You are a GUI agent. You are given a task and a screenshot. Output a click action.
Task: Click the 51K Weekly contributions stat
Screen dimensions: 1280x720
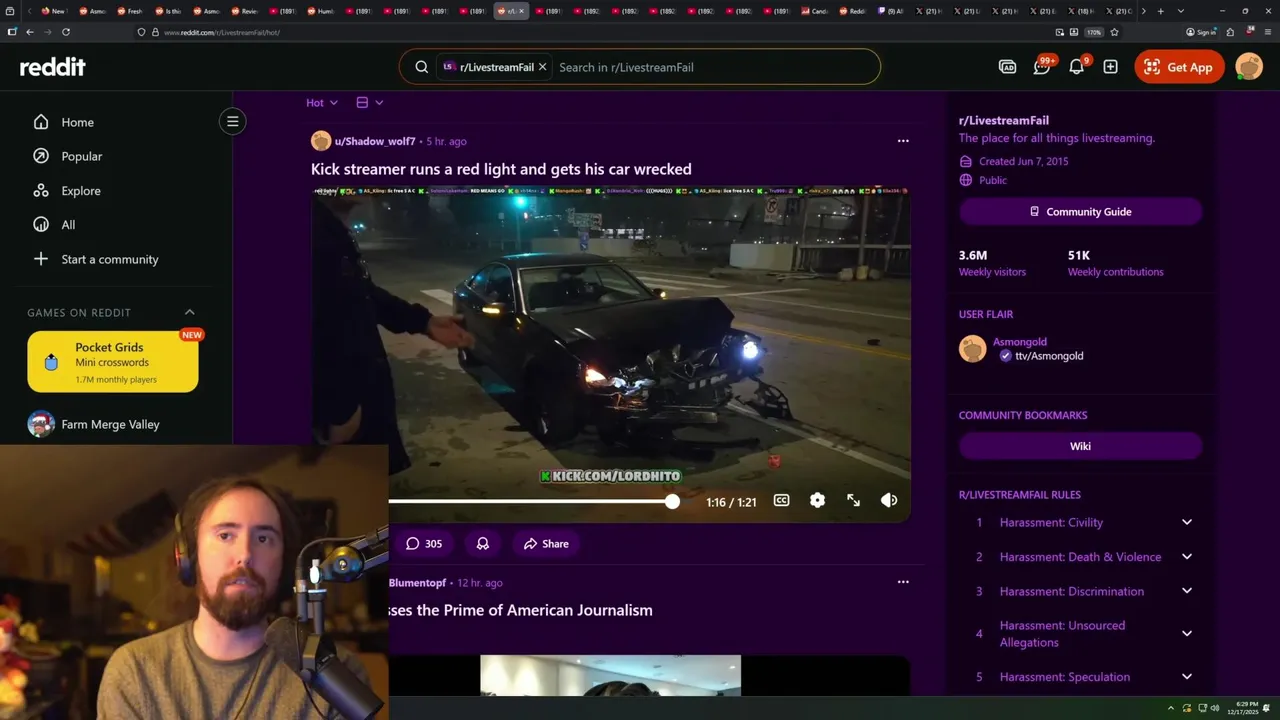(x=1115, y=263)
